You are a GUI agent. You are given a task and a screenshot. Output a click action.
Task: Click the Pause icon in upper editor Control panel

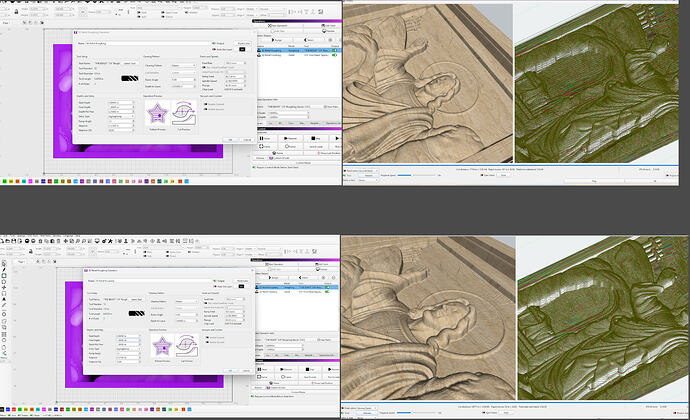(261, 138)
